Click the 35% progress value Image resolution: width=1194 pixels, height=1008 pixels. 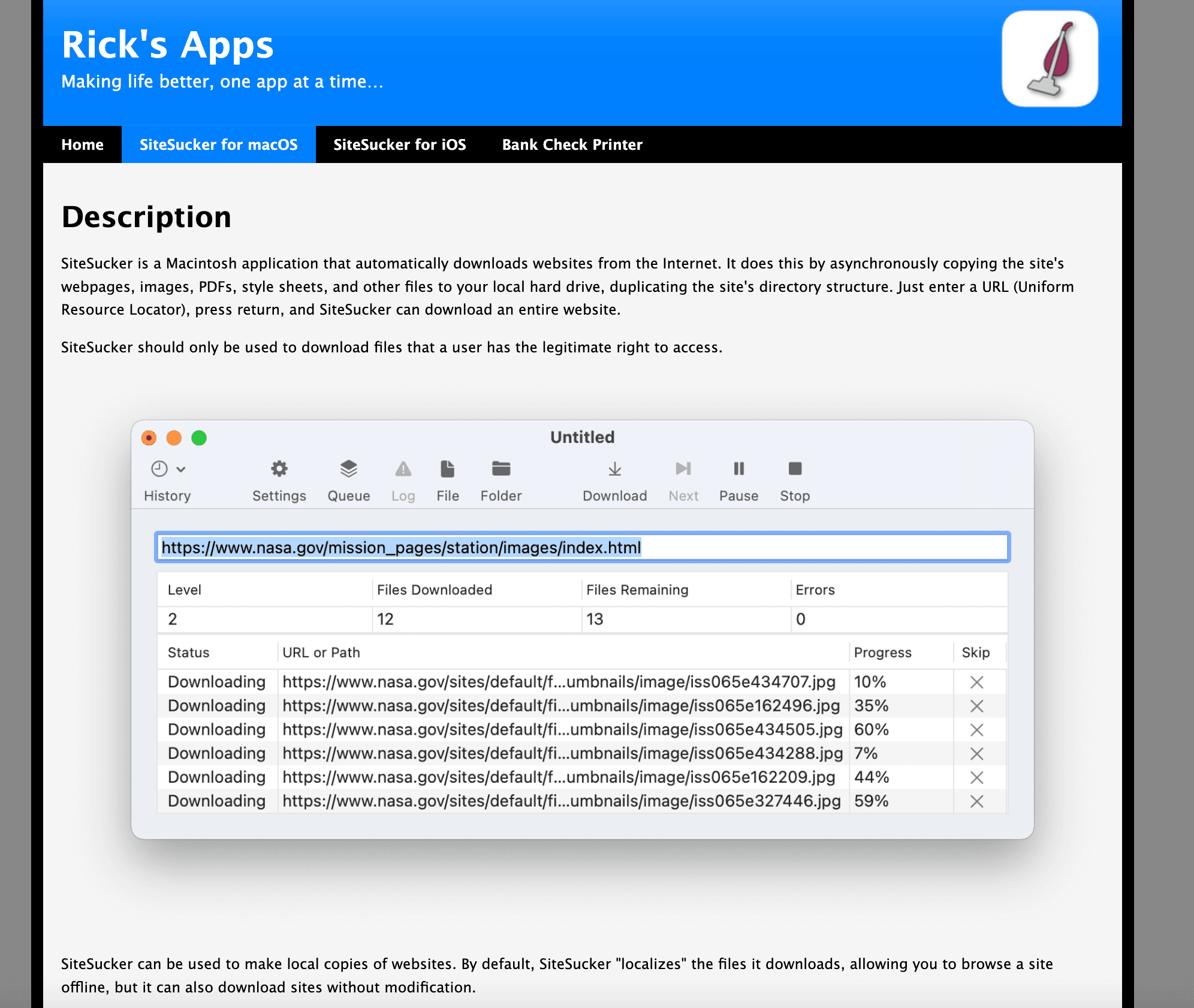[872, 706]
